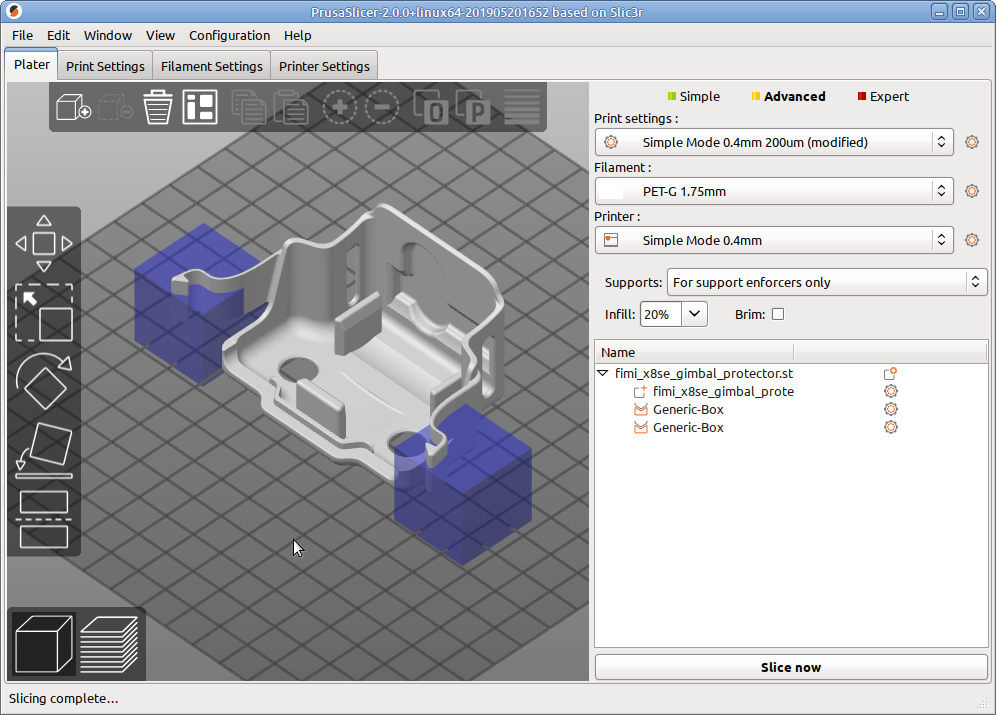Collapse the fimi_x8se_gimbal_protector tree item
The height and width of the screenshot is (715, 996).
pyautogui.click(x=603, y=373)
